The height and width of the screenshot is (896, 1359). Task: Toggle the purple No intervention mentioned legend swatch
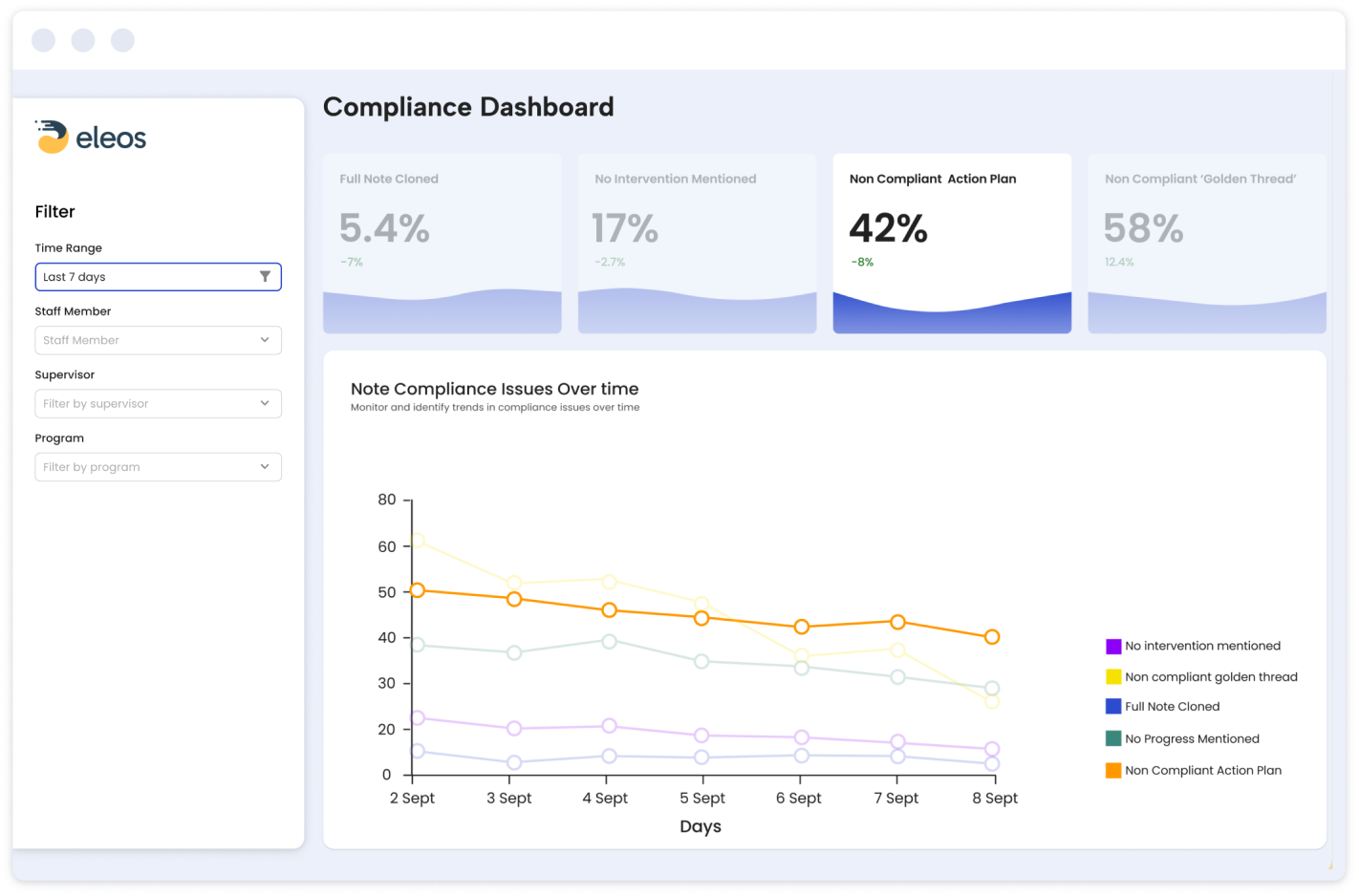click(1113, 647)
